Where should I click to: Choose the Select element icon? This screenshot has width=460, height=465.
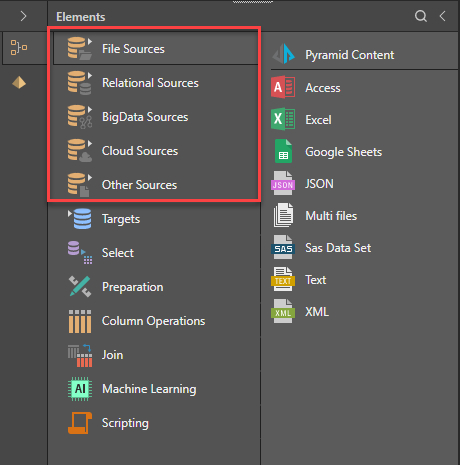click(80, 253)
